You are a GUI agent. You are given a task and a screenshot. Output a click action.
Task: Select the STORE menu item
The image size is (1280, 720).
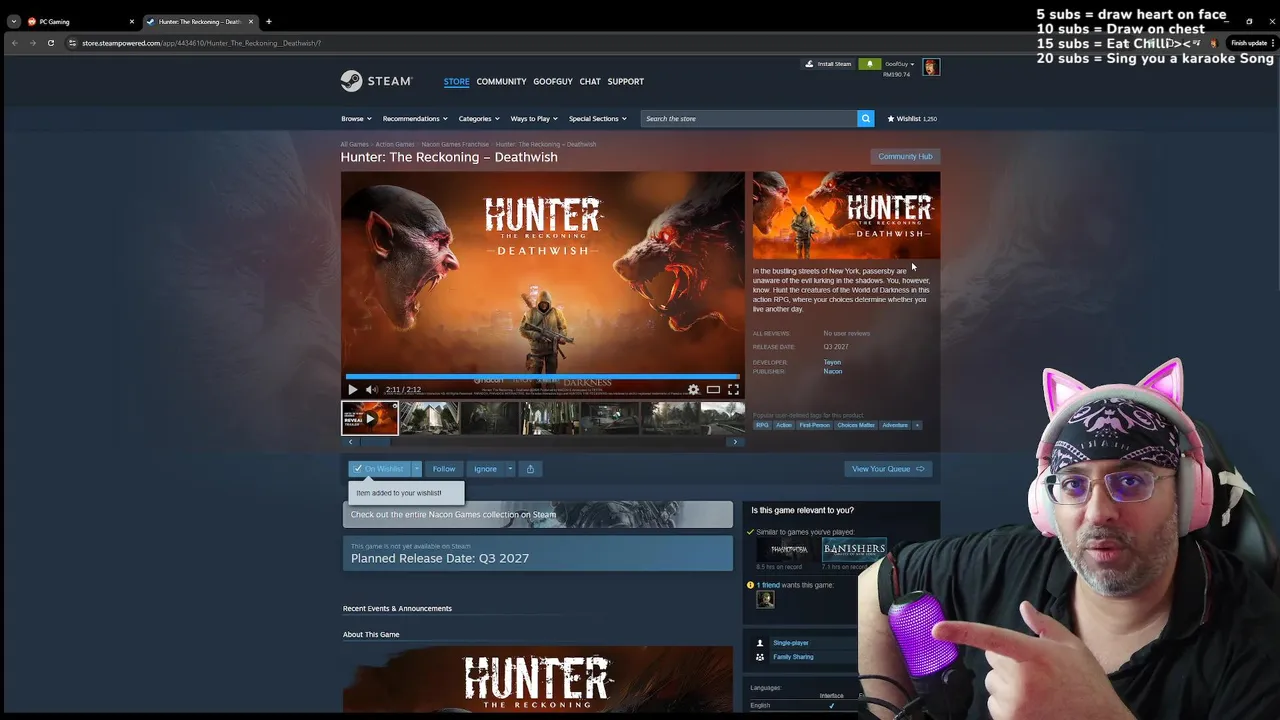pyautogui.click(x=456, y=82)
